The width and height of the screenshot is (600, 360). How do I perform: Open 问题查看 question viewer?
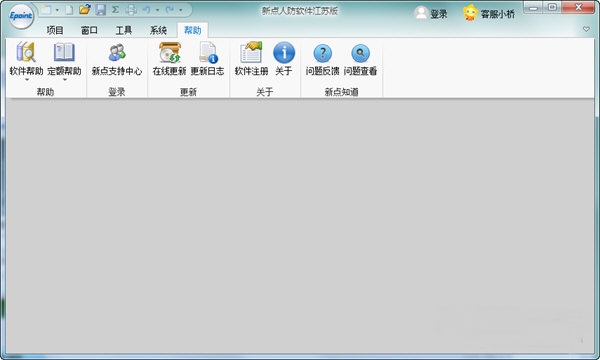click(x=360, y=59)
